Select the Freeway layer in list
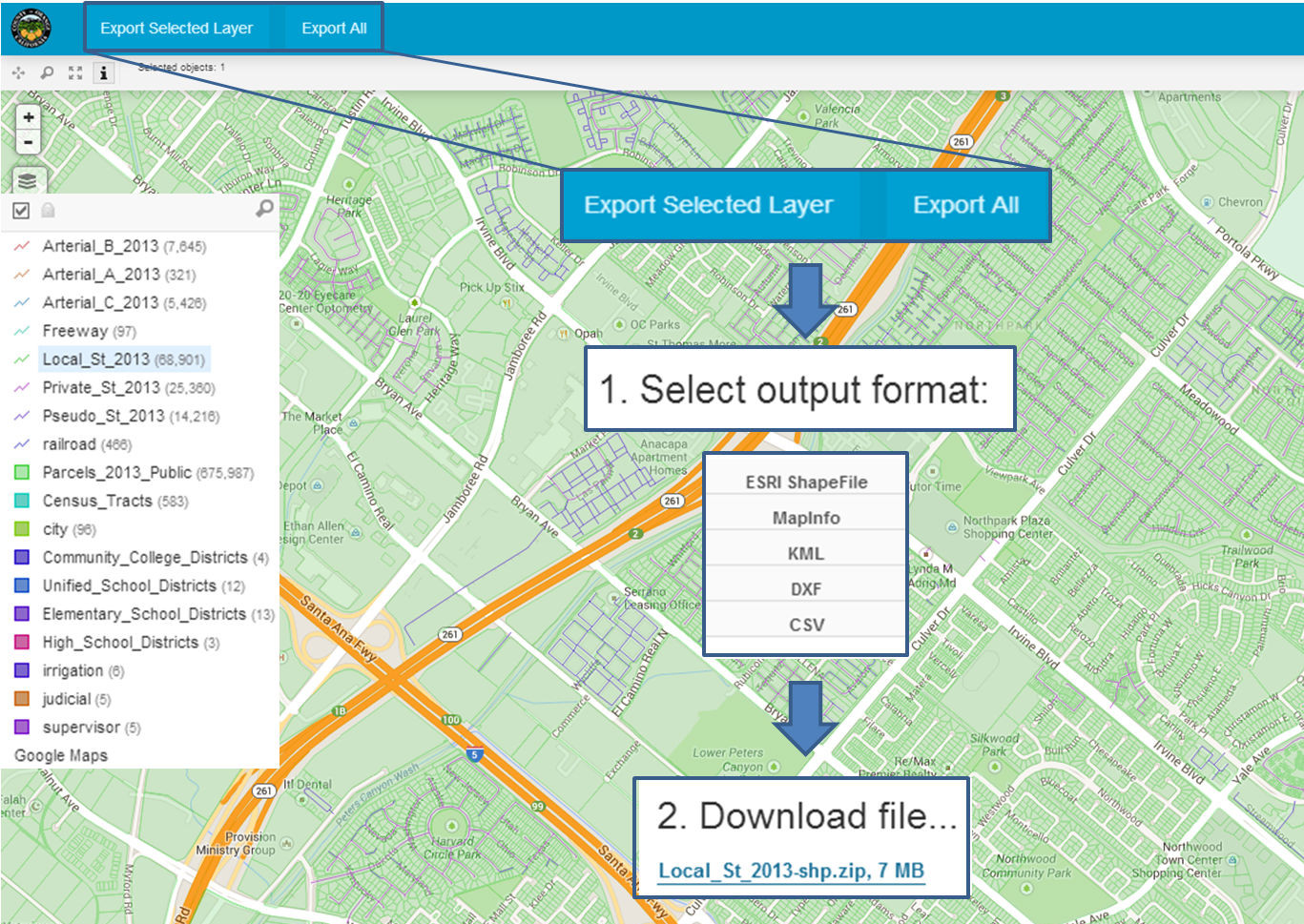This screenshot has height=924, width=1304. (74, 331)
